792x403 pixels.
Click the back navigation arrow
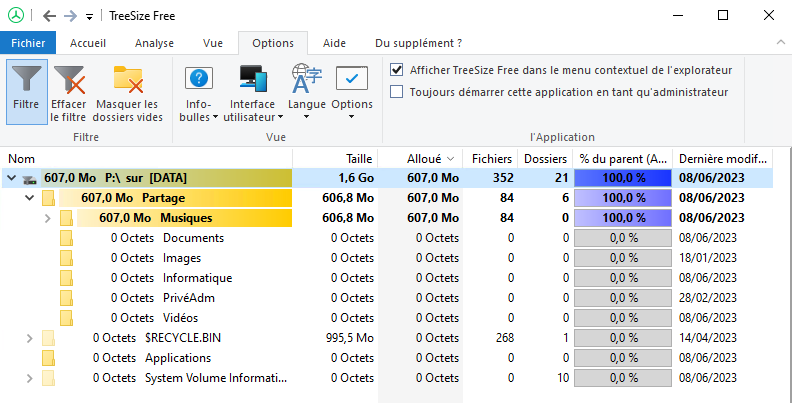pos(50,16)
